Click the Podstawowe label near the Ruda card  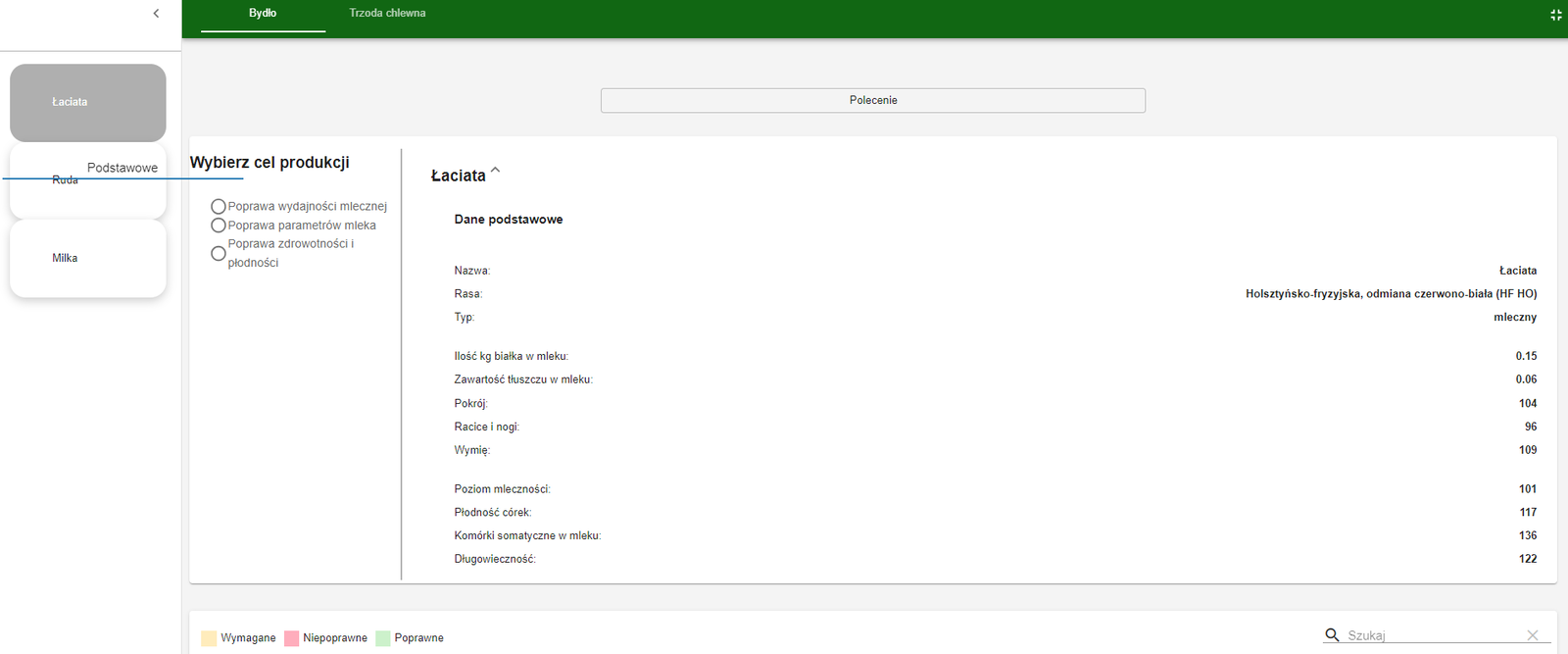(x=122, y=168)
